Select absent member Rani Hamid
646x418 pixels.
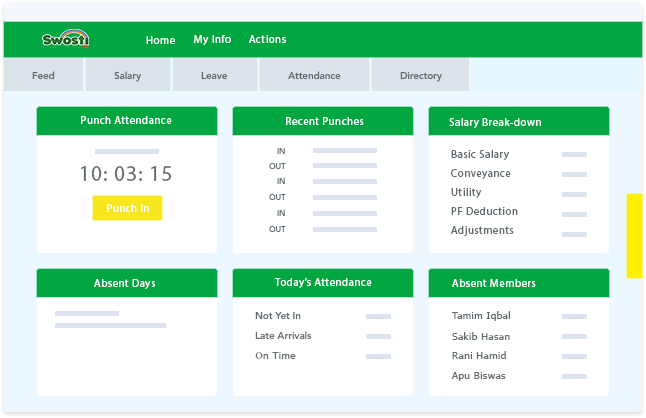(x=519, y=355)
